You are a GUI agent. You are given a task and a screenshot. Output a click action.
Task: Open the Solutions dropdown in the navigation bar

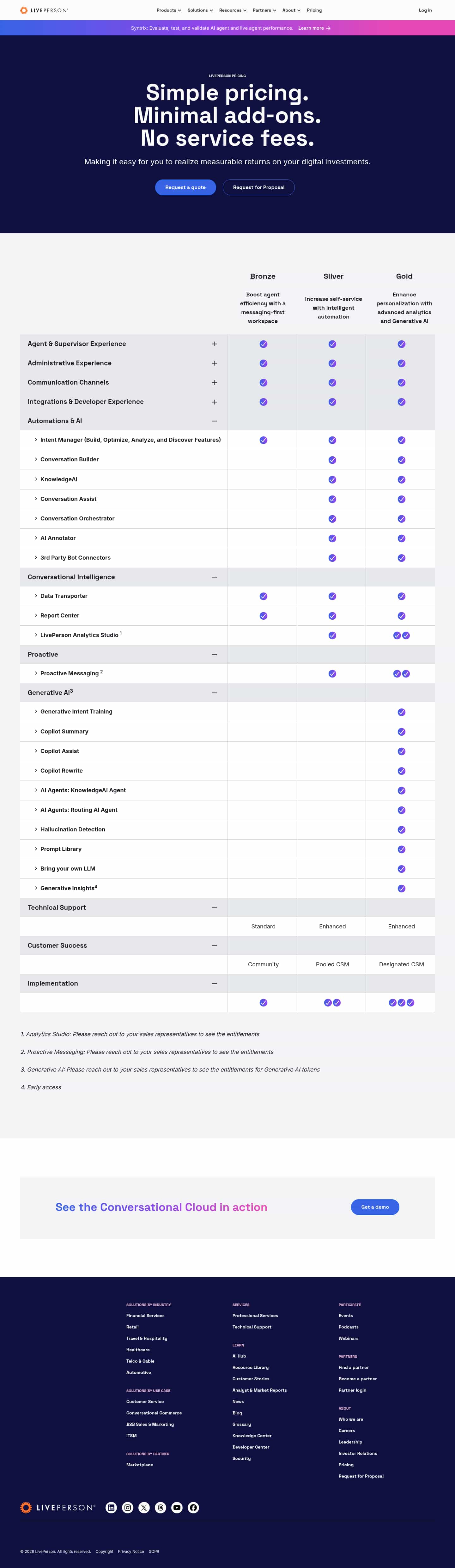199,10
